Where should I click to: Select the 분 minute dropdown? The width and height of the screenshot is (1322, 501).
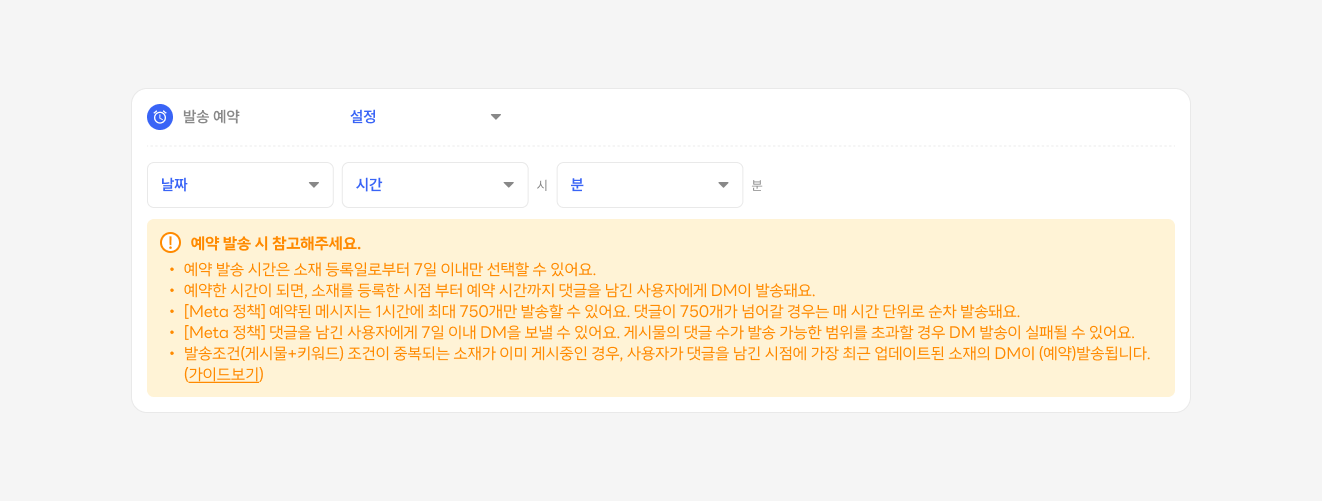(x=649, y=185)
